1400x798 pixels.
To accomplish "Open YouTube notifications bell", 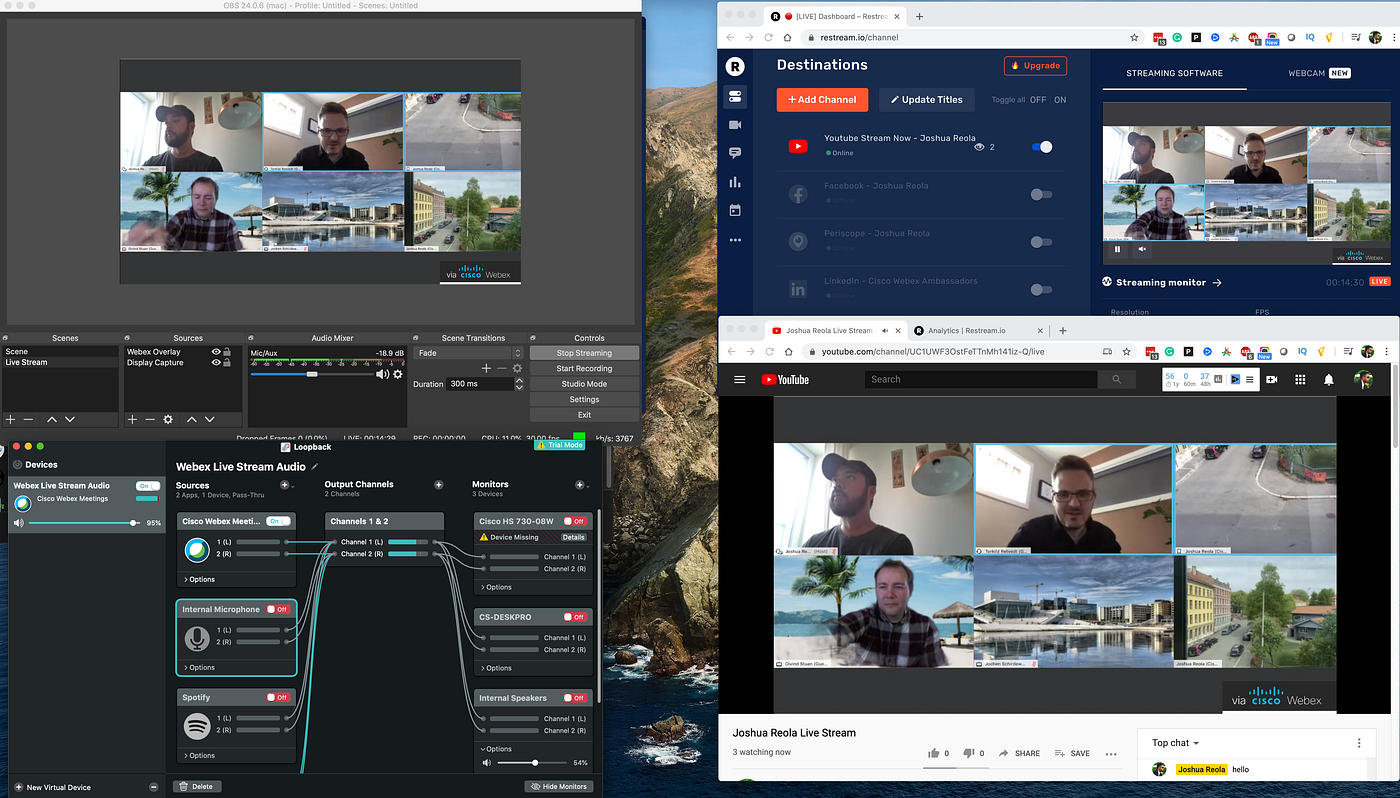I will (x=1329, y=380).
